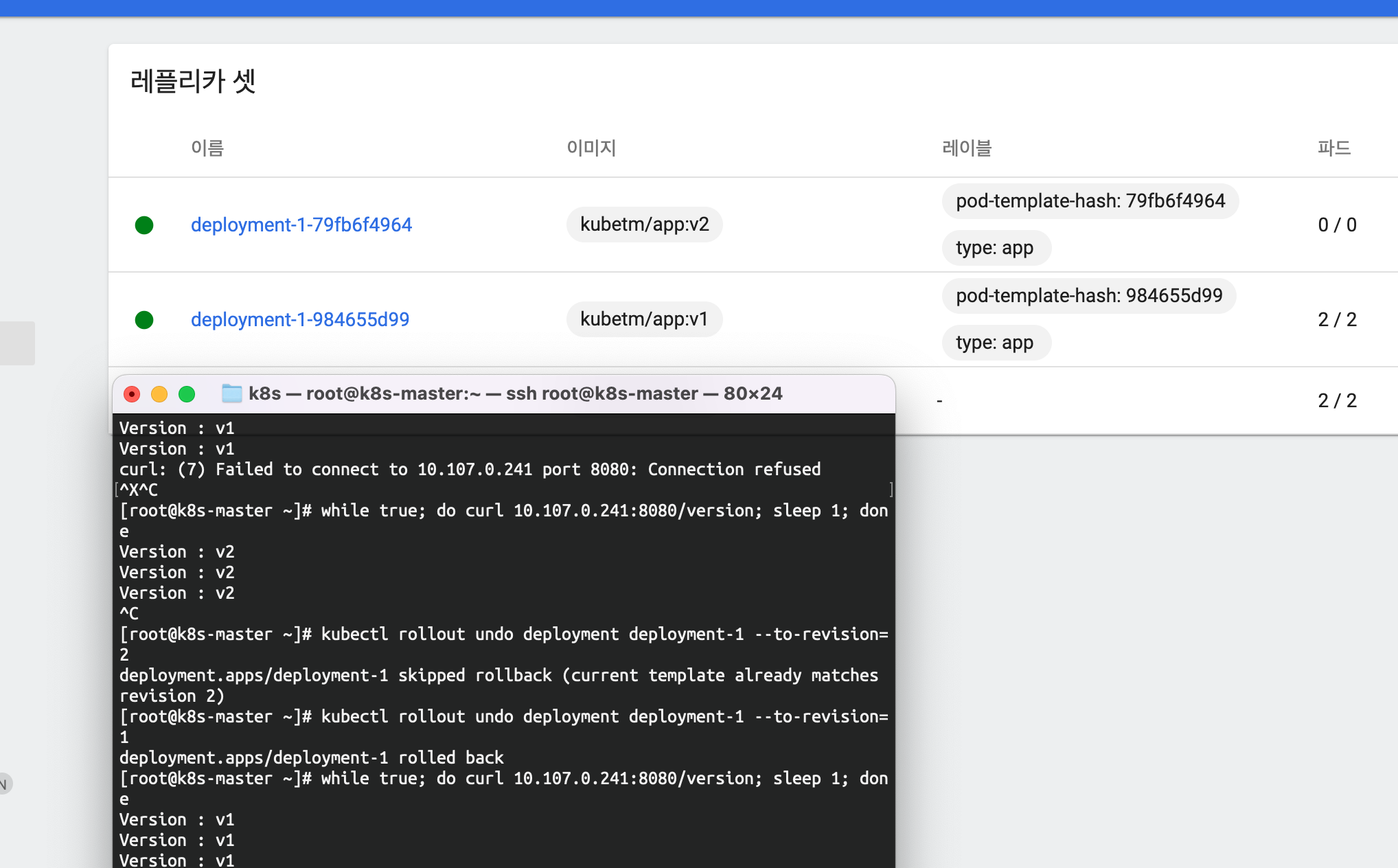Open deployment-1-984655d99 replica set link
Viewport: 1398px width, 868px height.
[x=299, y=319]
